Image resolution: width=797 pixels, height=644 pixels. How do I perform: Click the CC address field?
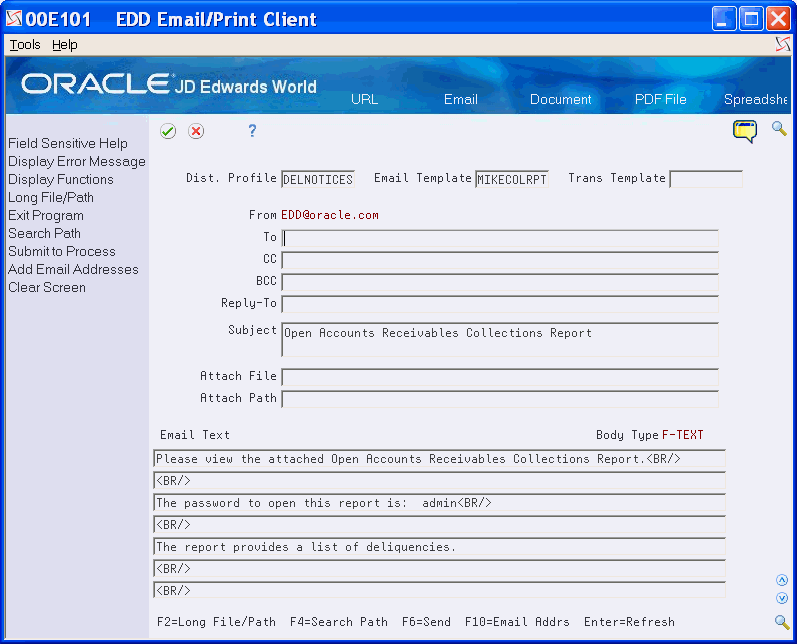pyautogui.click(x=500, y=260)
